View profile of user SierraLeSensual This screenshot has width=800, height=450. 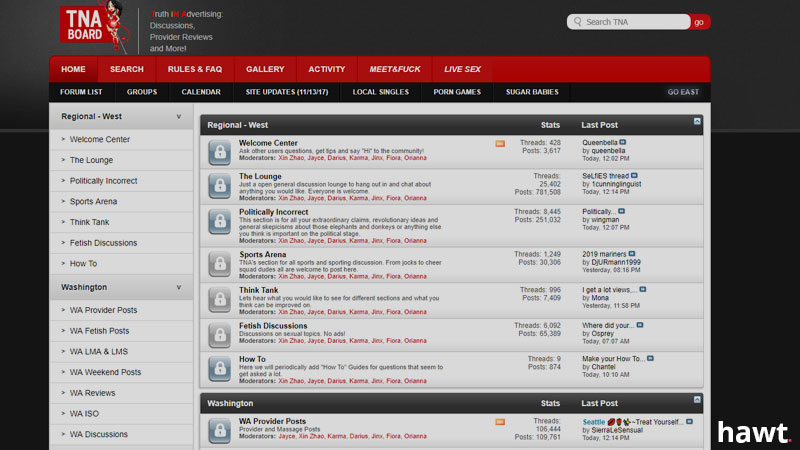coord(617,430)
